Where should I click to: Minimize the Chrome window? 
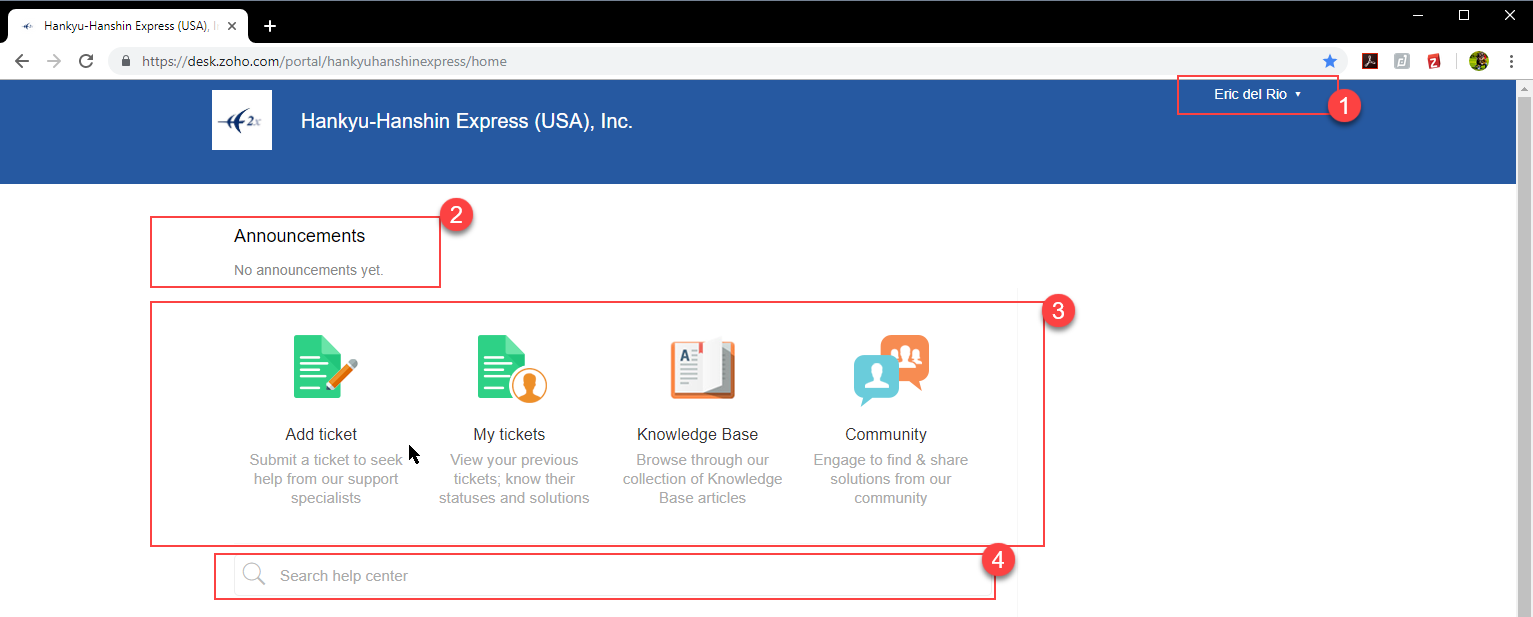1417,14
